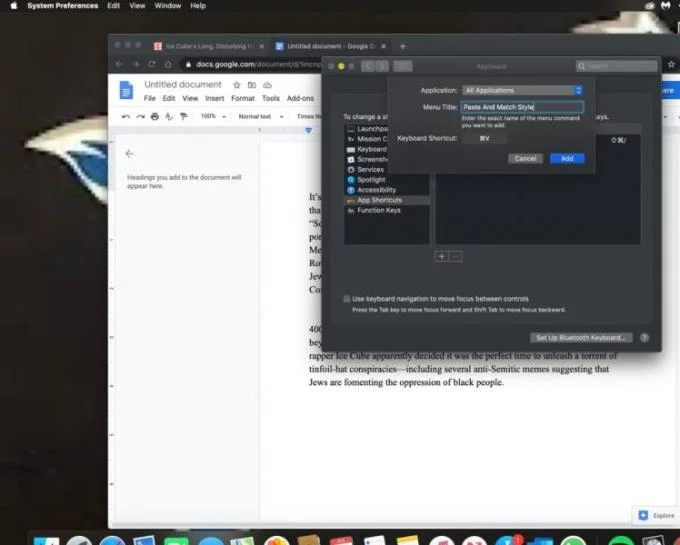This screenshot has width=680, height=545.
Task: Click the browser back arrow
Action: pyautogui.click(x=119, y=64)
